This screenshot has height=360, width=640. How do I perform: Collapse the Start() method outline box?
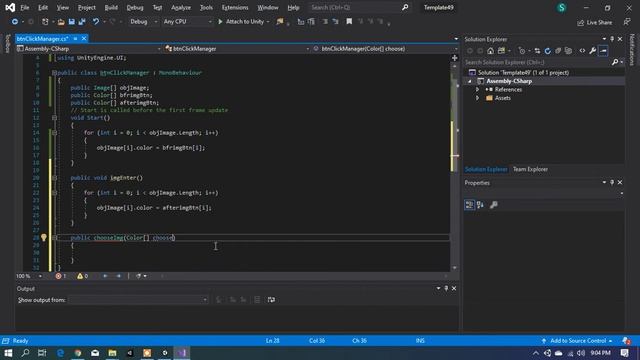54,118
